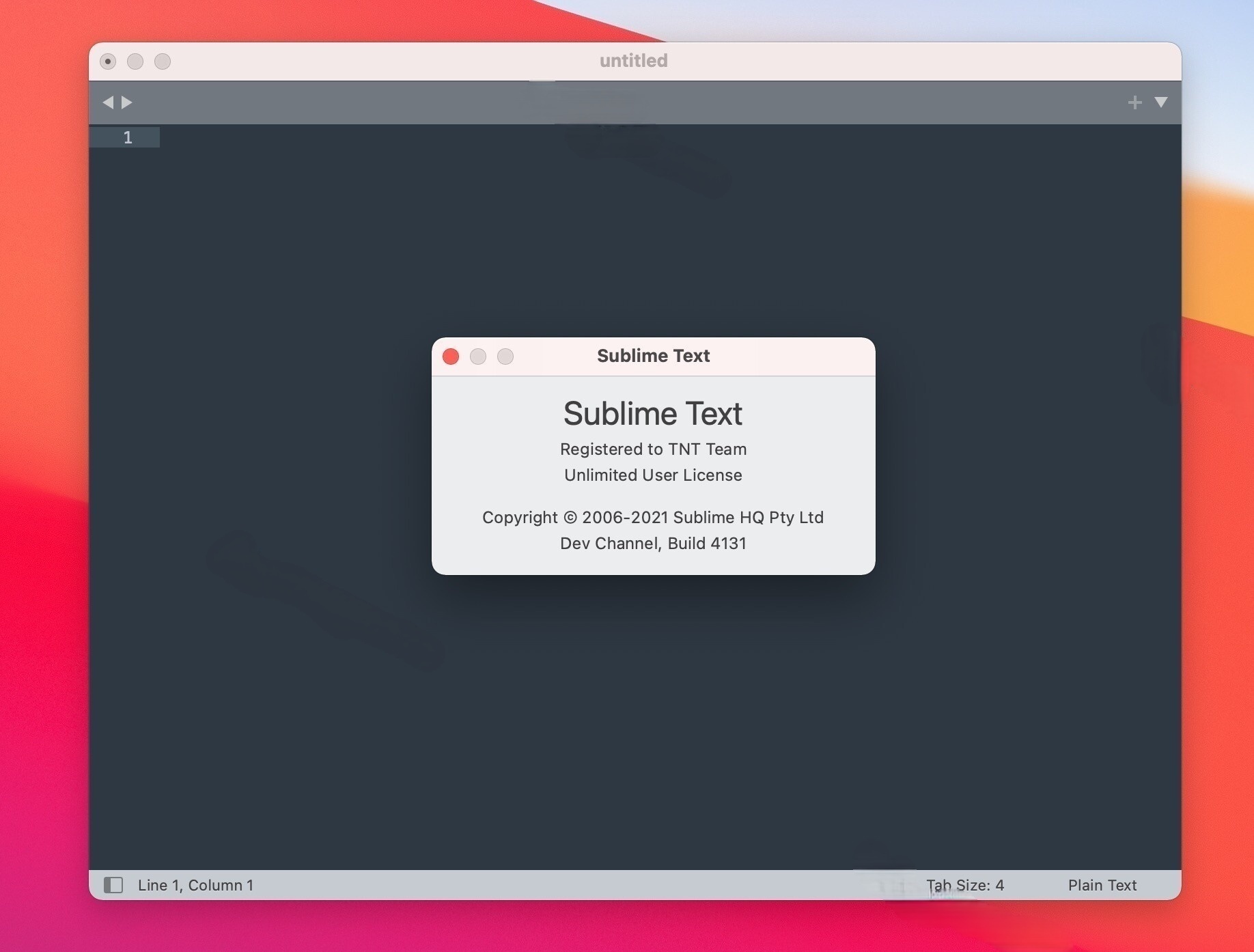This screenshot has width=1254, height=952.
Task: Expand the tab list dropdown triangle
Action: click(x=1160, y=102)
